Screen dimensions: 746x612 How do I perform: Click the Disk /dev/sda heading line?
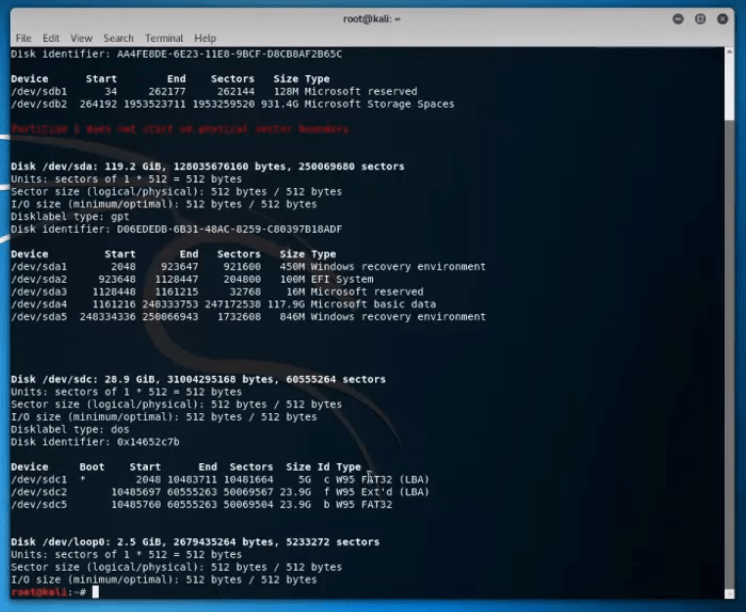pos(207,166)
